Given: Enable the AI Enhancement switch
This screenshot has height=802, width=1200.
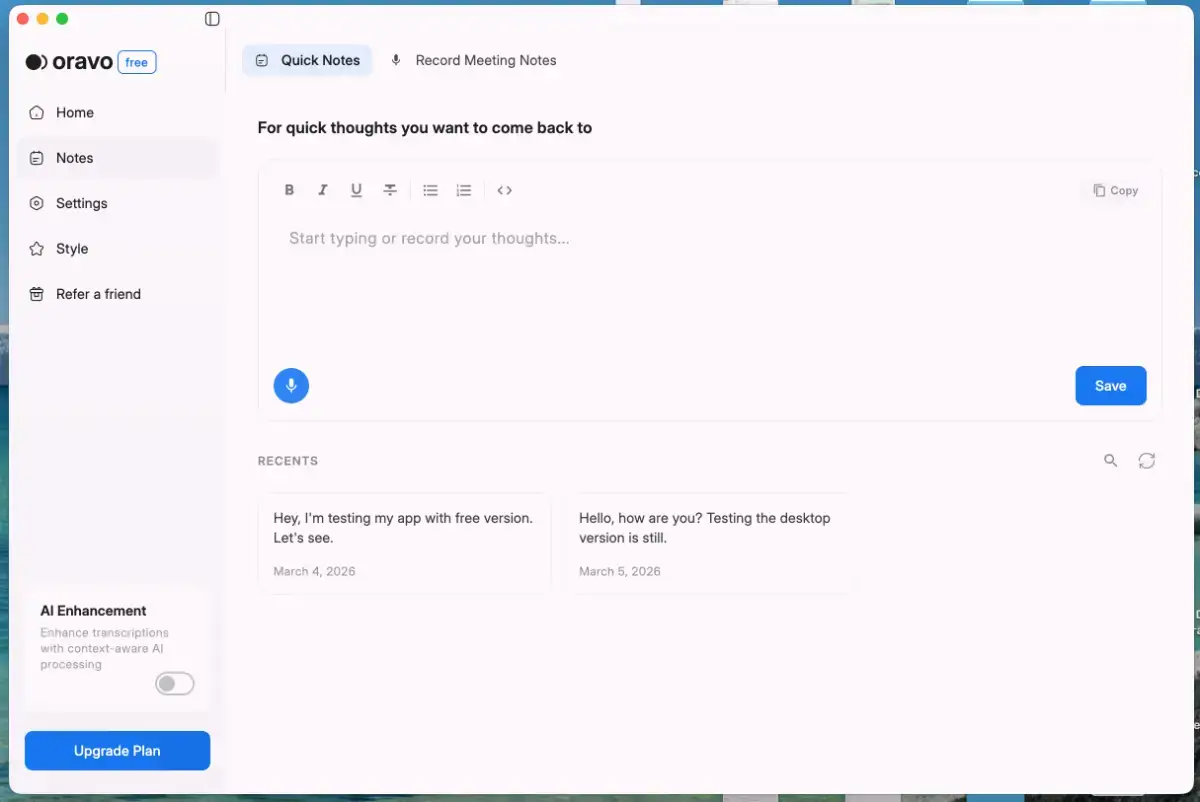Looking at the screenshot, I should [175, 684].
